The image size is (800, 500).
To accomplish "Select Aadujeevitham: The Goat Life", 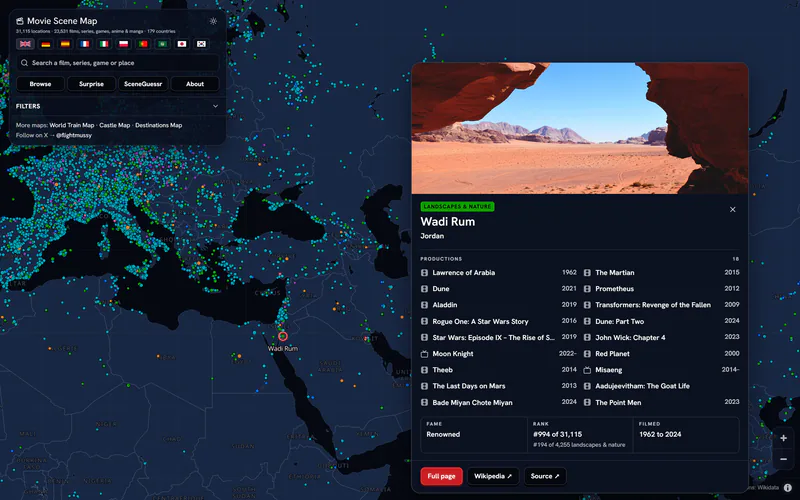I will (x=661, y=386).
